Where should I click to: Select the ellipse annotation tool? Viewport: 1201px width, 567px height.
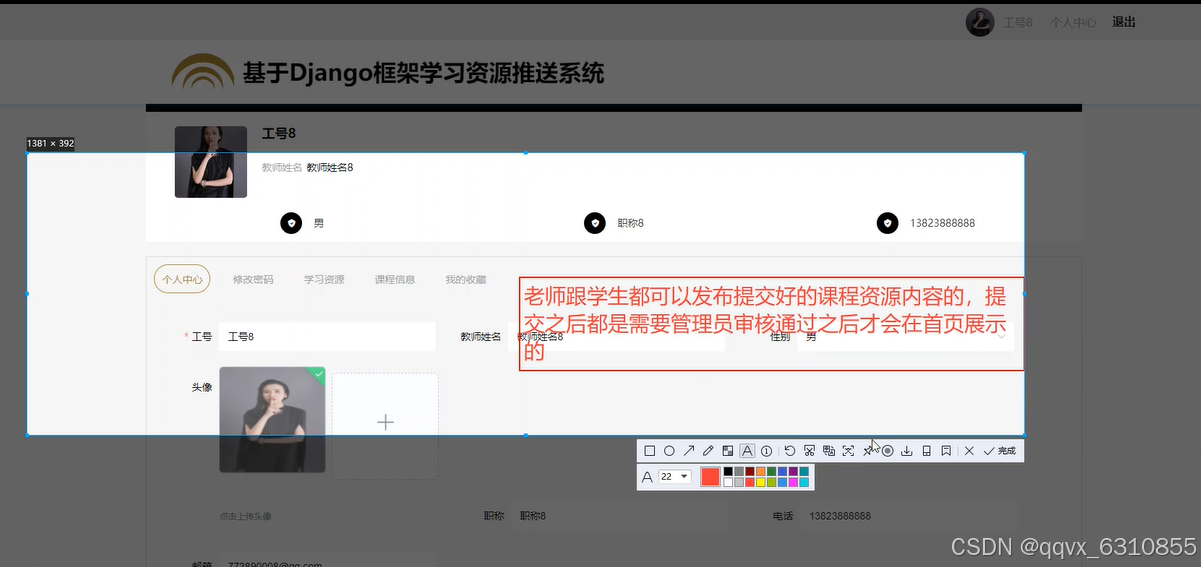pyautogui.click(x=669, y=451)
